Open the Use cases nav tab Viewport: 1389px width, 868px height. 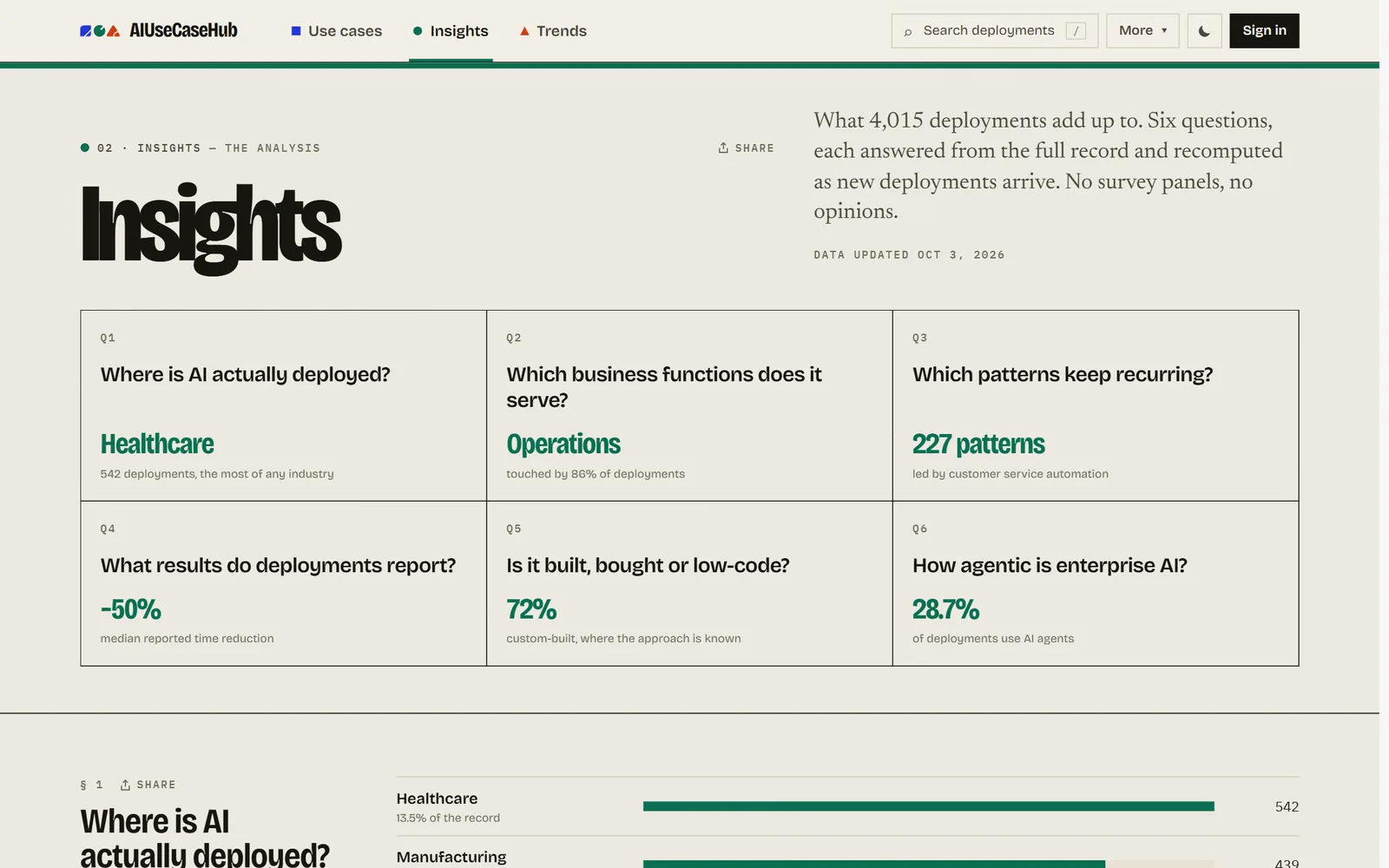[336, 31]
